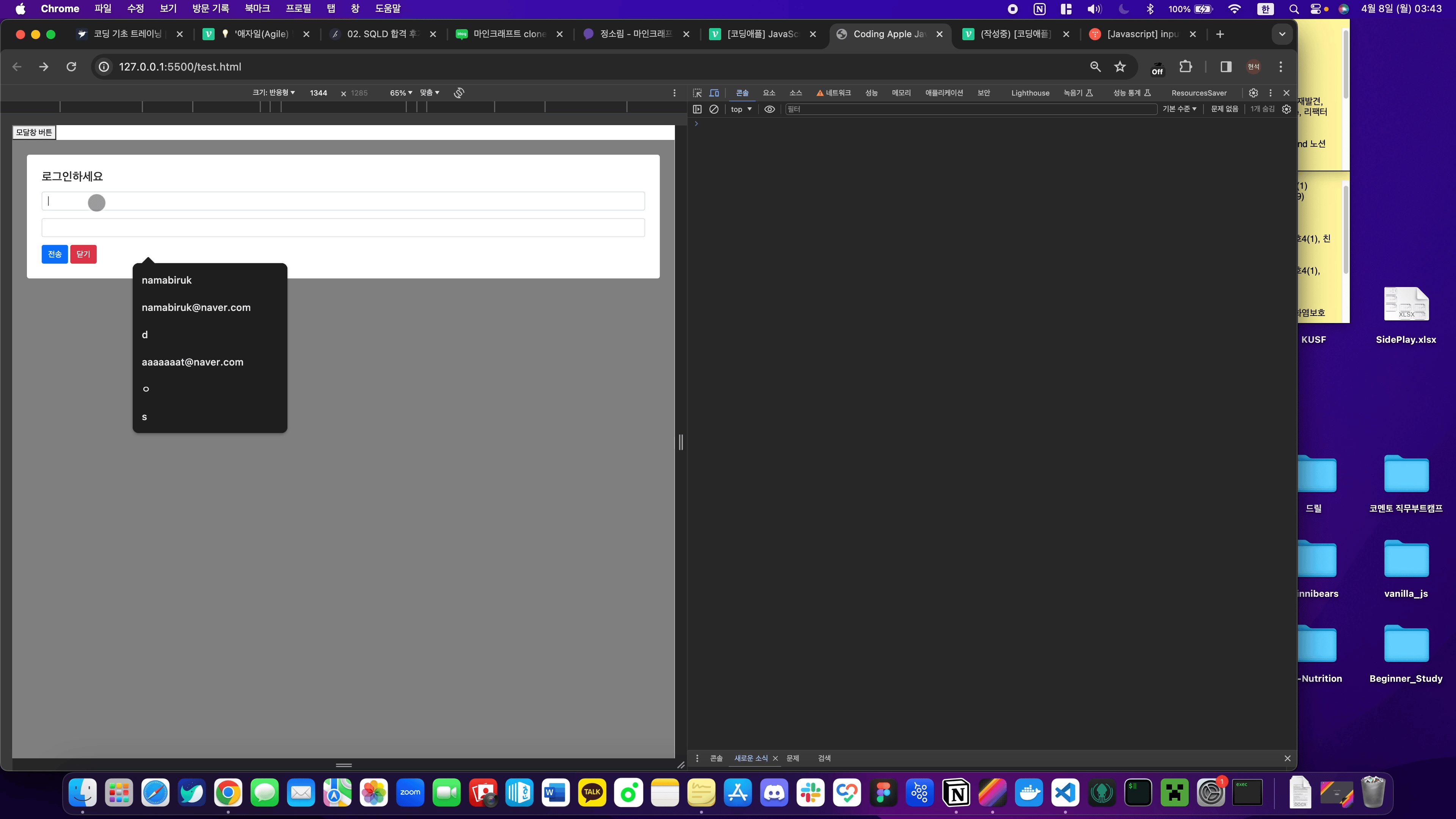This screenshot has width=1456, height=819.
Task: Expand the 65% zoom dropdown
Action: [x=400, y=93]
